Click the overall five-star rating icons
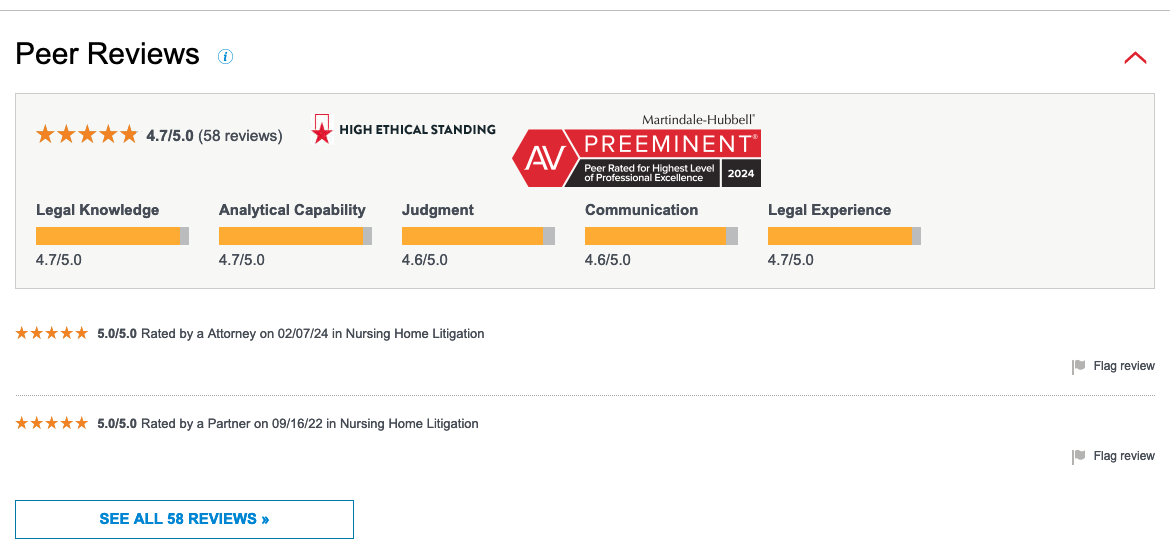 pos(87,134)
